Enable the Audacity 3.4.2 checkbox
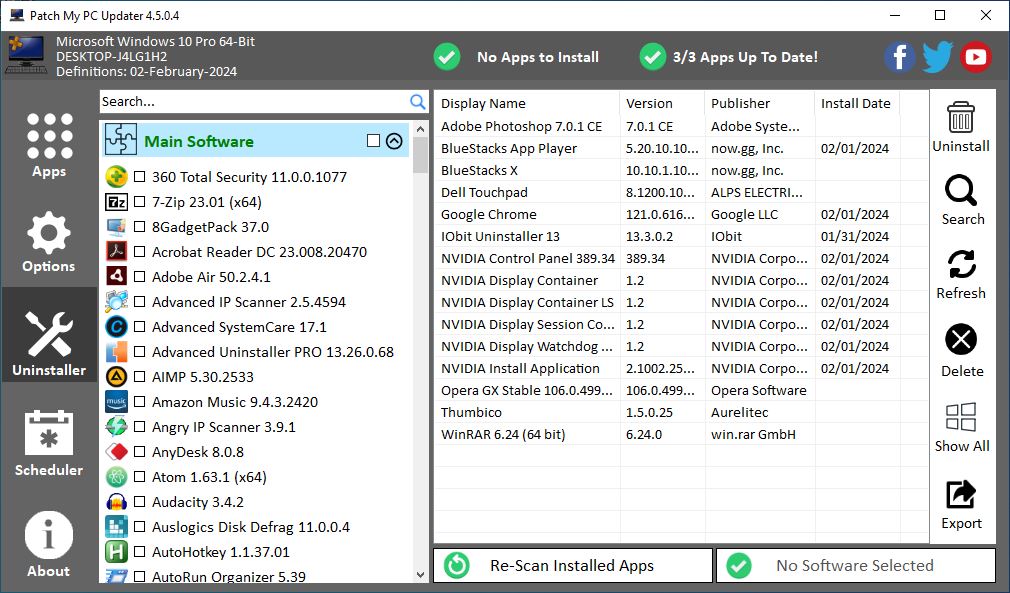1010x593 pixels. click(139, 502)
